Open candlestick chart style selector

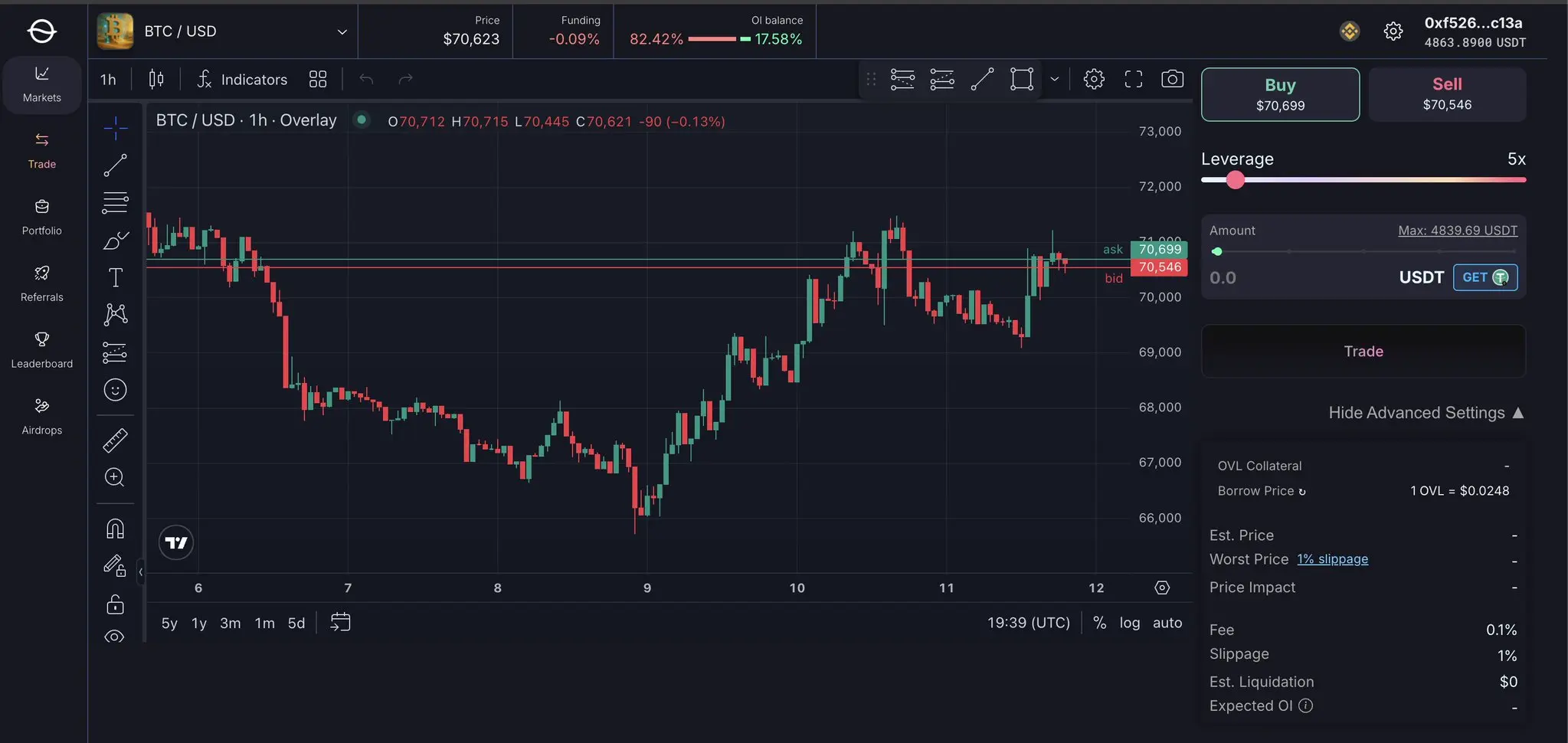(x=156, y=79)
